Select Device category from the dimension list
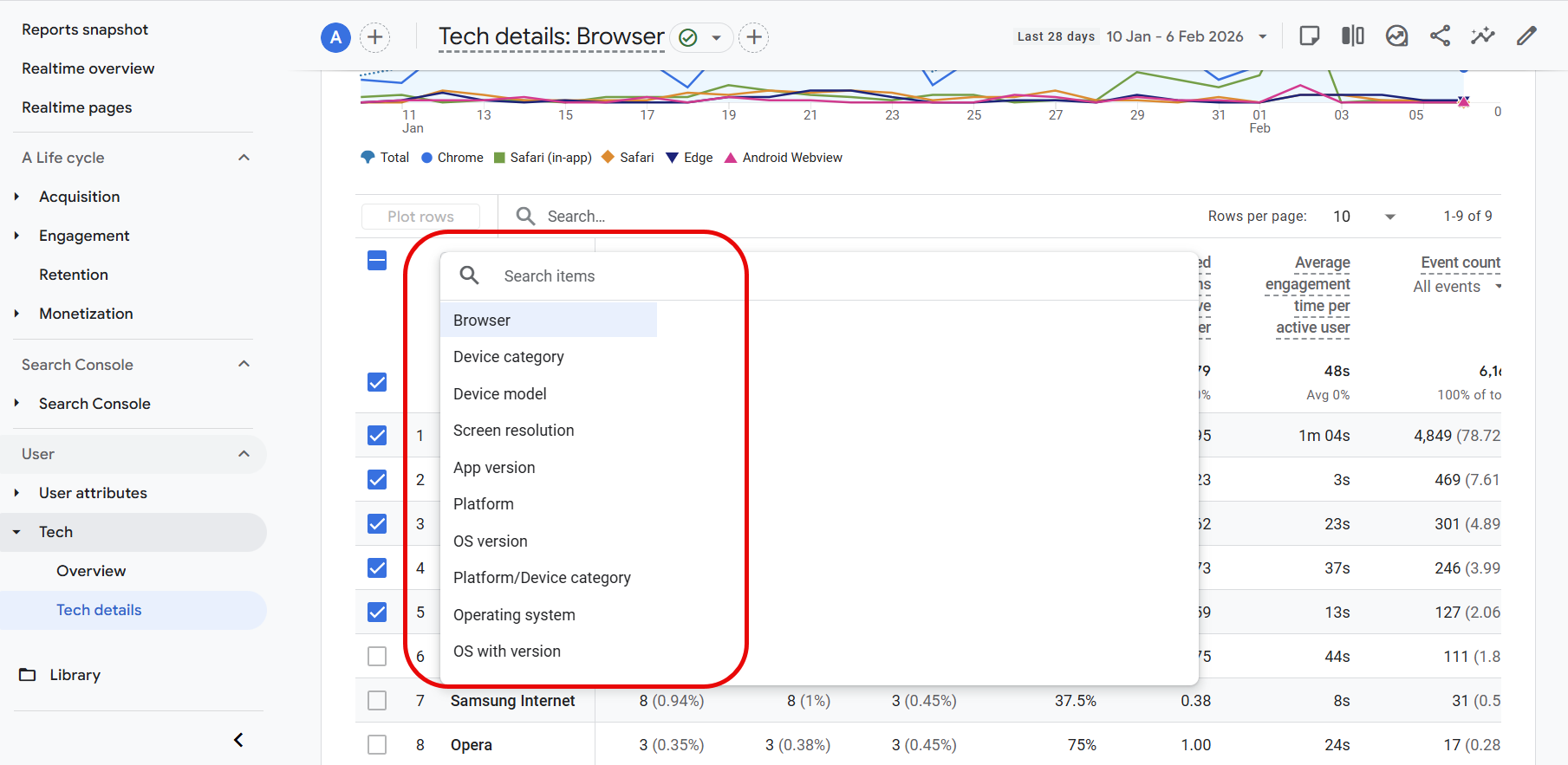Screen dimensions: 1568x765 [x=509, y=357]
